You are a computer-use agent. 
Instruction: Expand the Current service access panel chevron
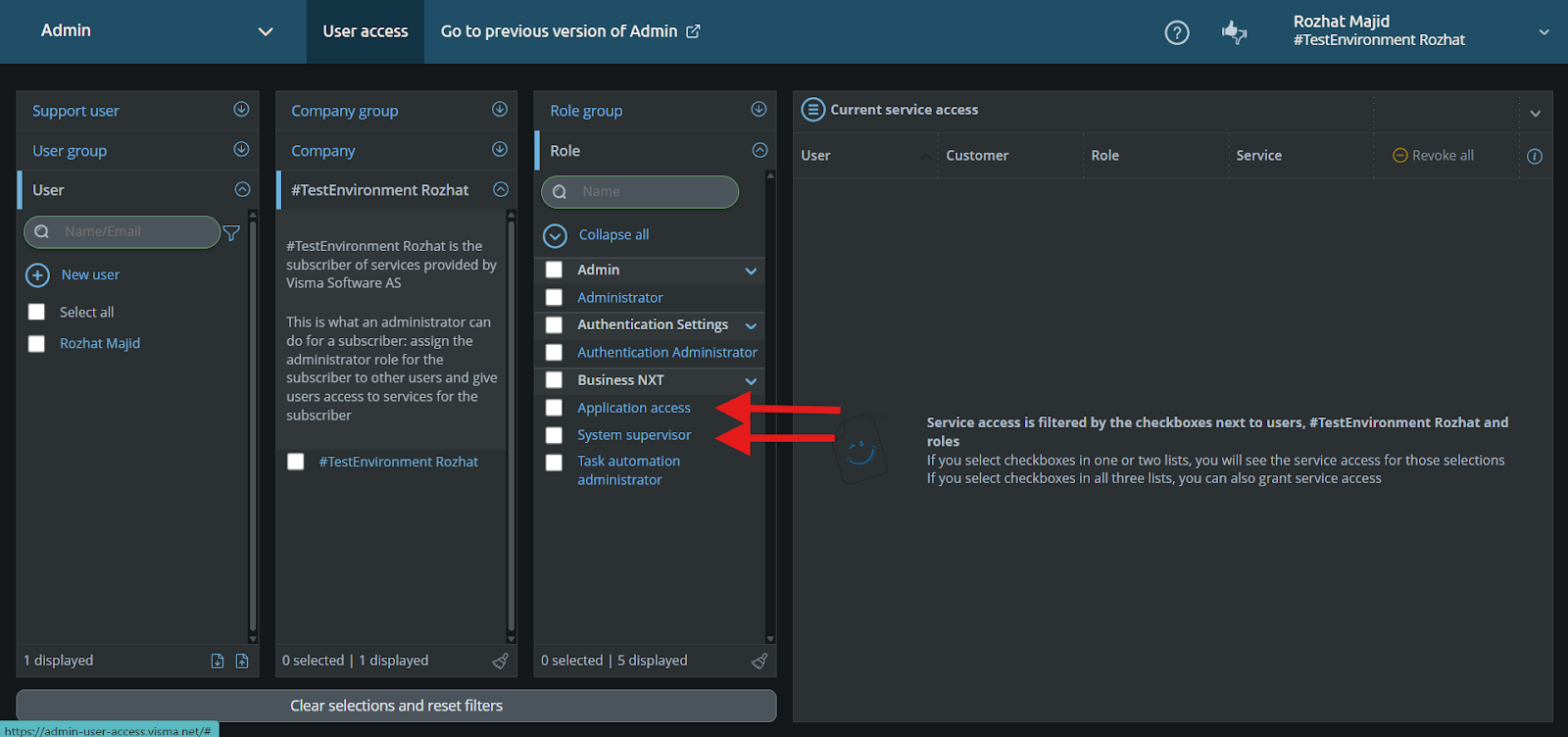[1536, 114]
